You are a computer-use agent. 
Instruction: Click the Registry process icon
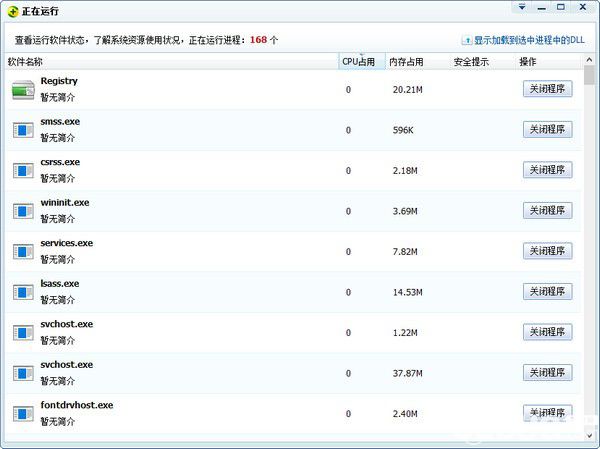point(23,90)
